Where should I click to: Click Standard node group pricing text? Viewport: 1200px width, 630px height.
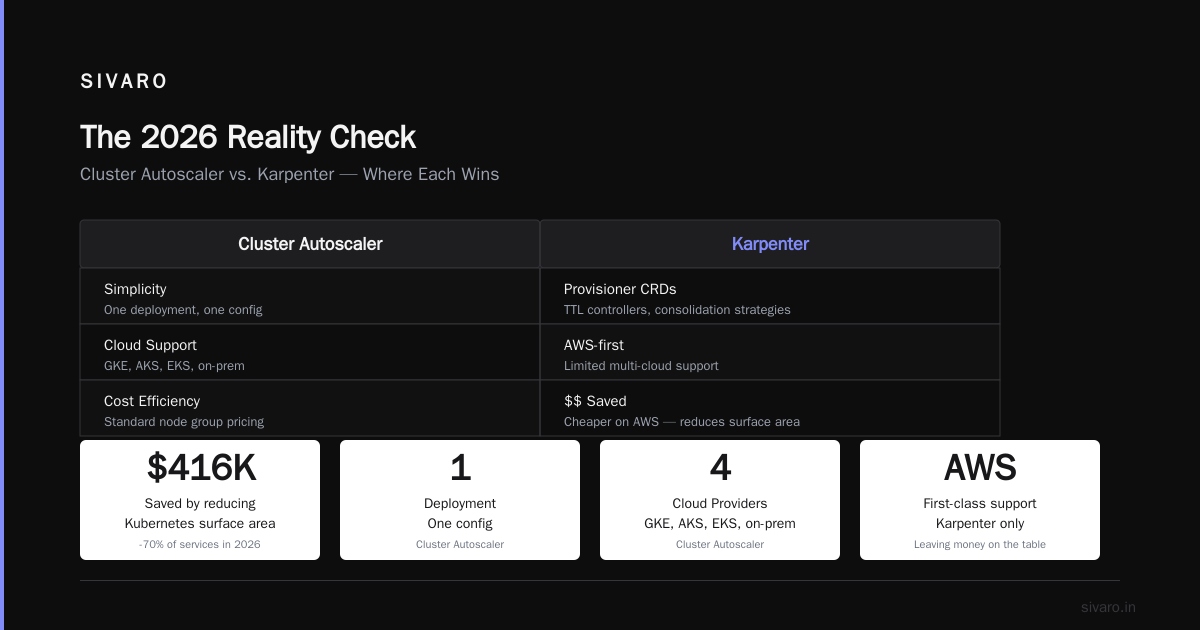click(184, 422)
